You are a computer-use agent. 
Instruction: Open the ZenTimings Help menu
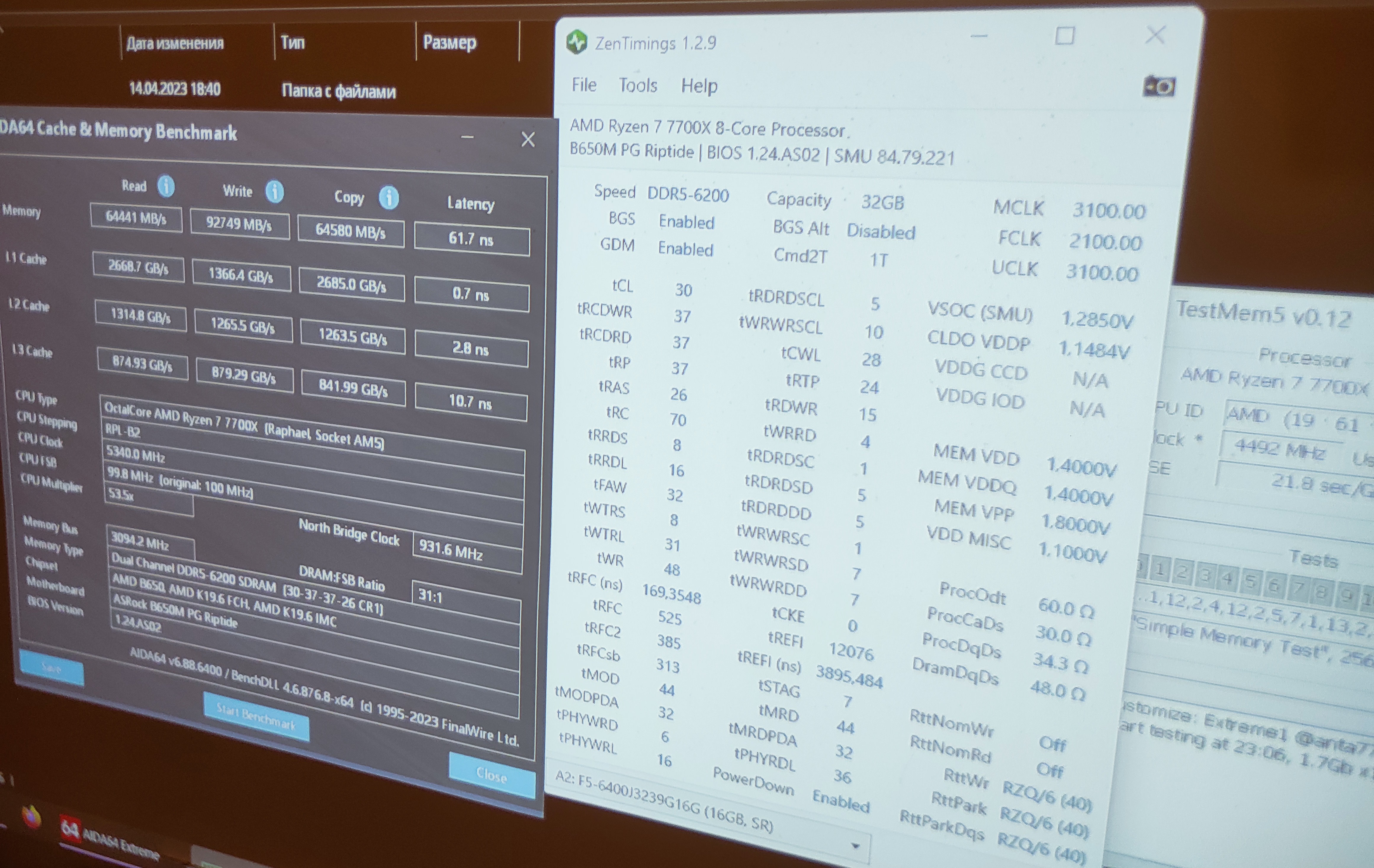click(x=699, y=86)
